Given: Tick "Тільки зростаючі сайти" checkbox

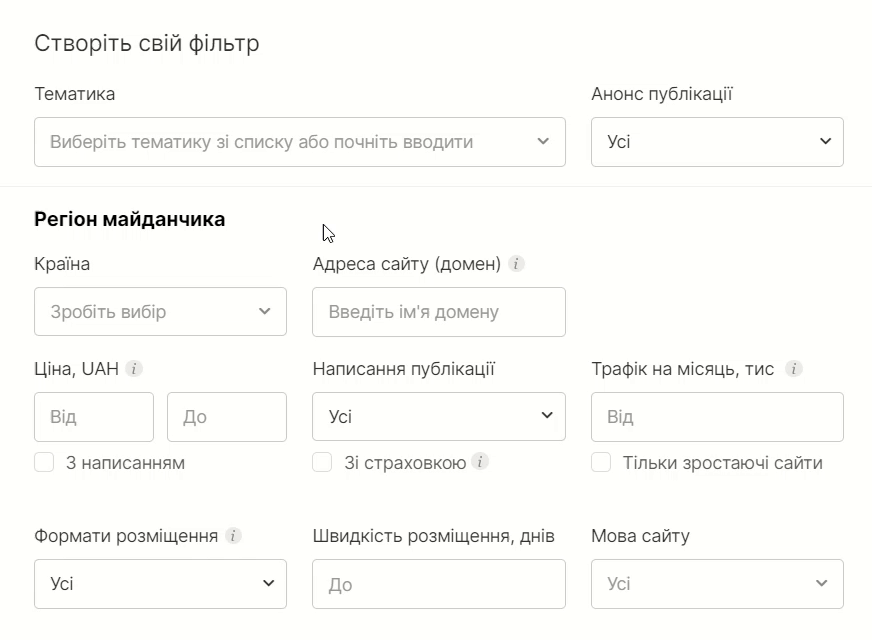Looking at the screenshot, I should pos(599,462).
